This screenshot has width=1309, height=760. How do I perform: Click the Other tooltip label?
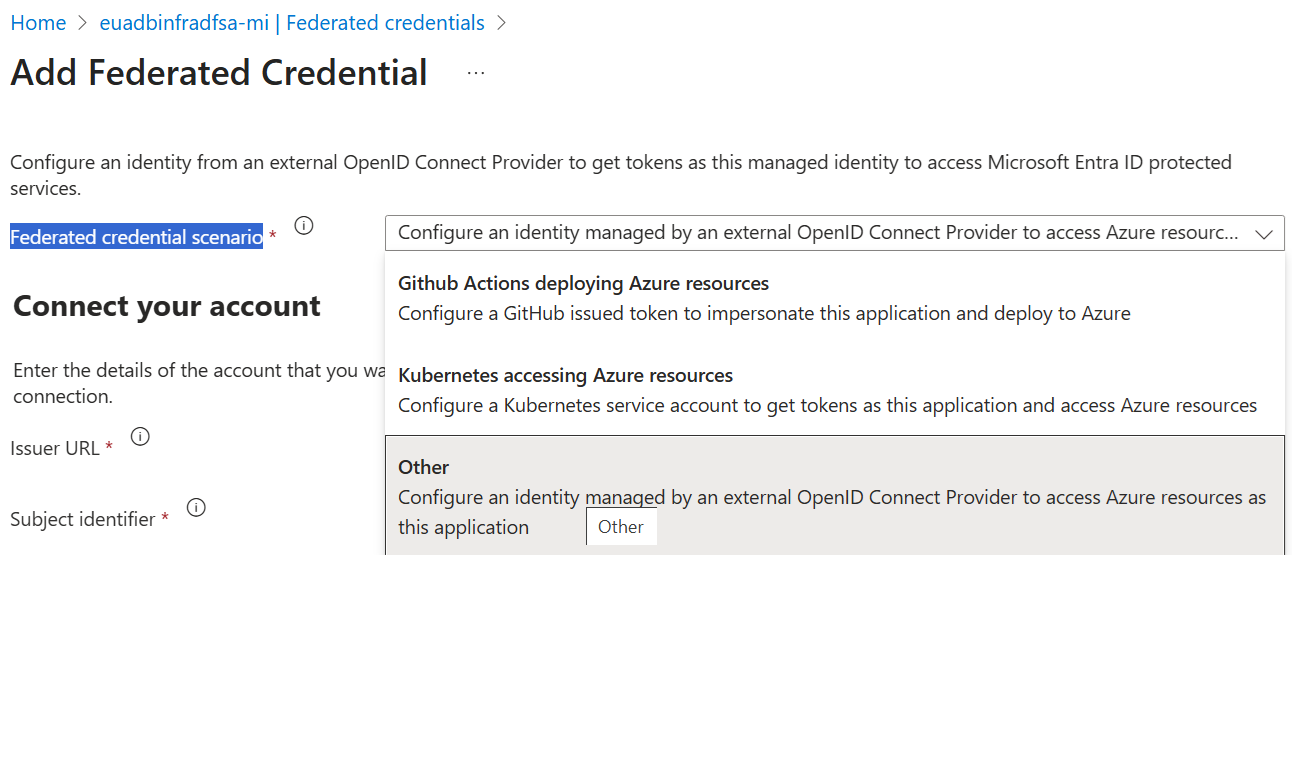click(x=621, y=526)
